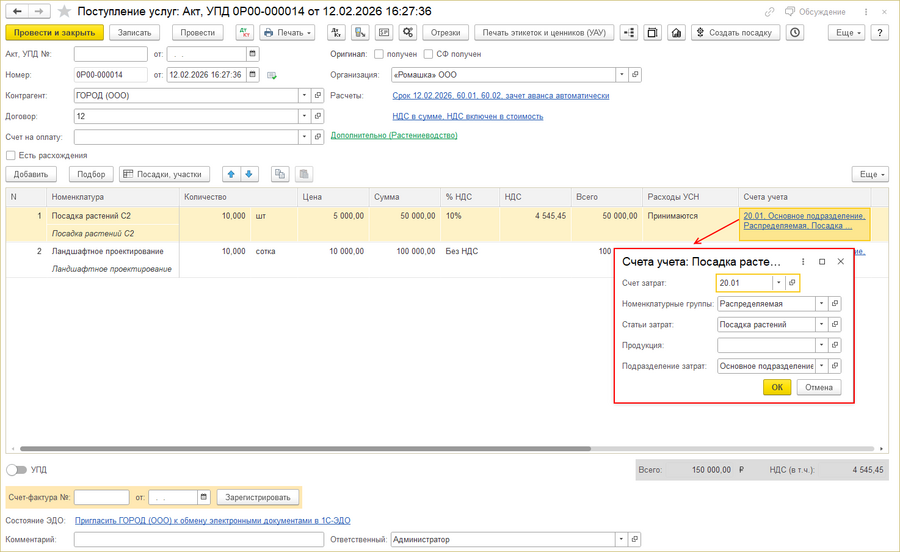Screen dimensions: 900x552
Task: Click the clock history icon in toolbar
Action: pyautogui.click(x=795, y=32)
